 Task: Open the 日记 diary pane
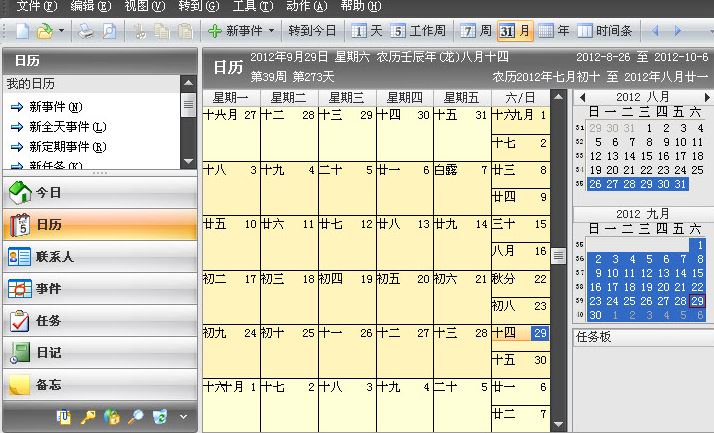pos(100,352)
